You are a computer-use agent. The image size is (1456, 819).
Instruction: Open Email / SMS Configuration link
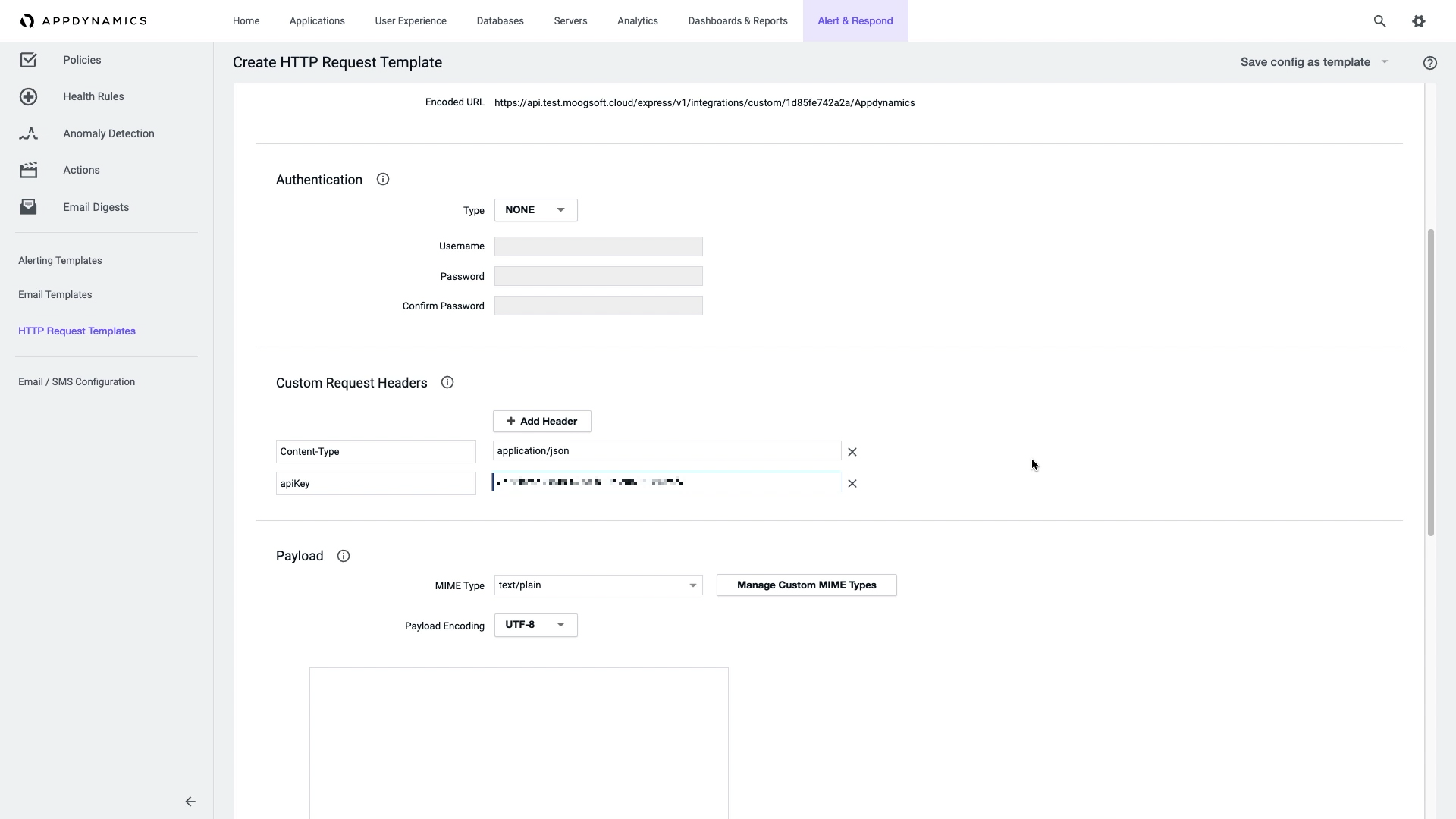[x=77, y=382]
